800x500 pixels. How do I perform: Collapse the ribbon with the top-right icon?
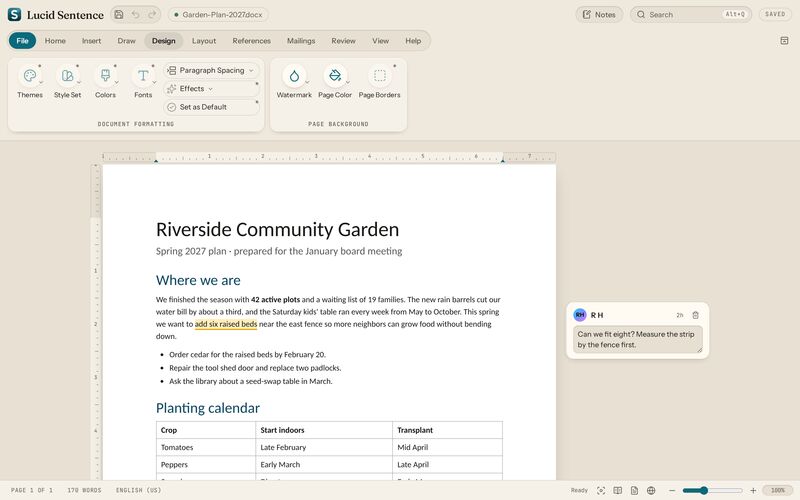point(784,41)
